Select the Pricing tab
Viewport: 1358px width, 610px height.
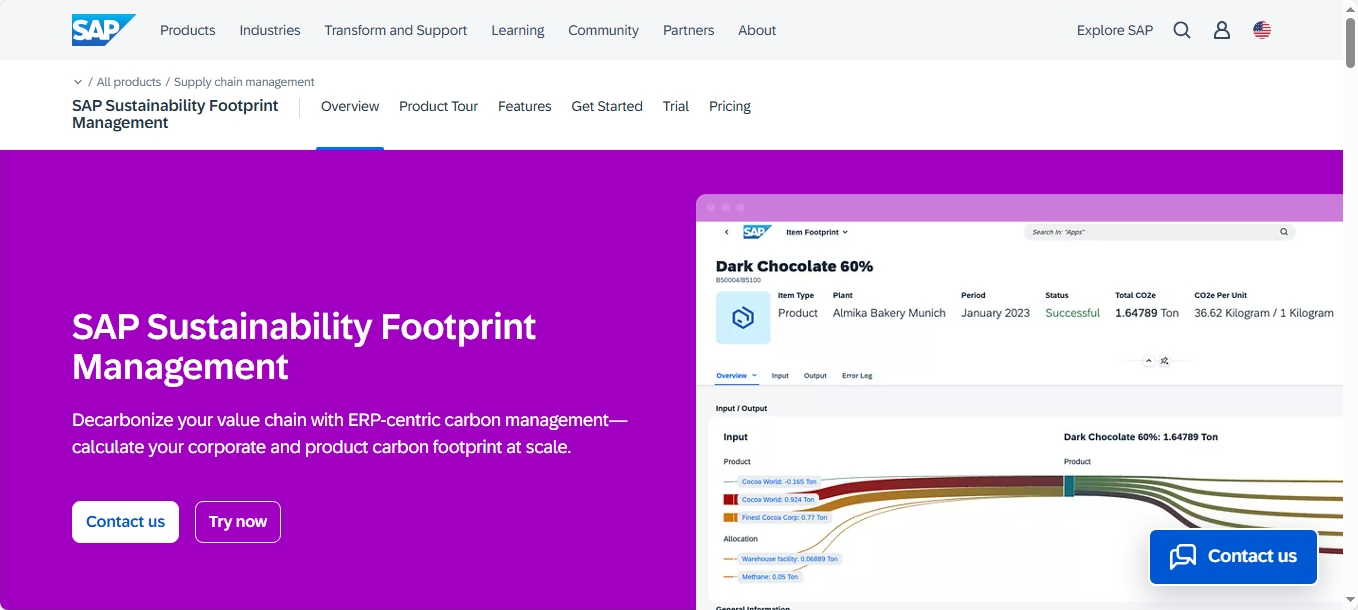click(730, 106)
